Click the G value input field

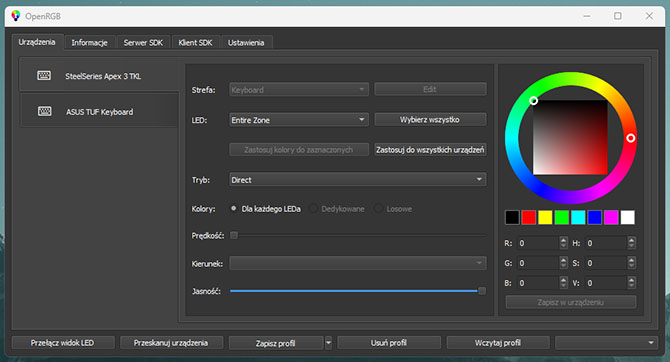(538, 263)
